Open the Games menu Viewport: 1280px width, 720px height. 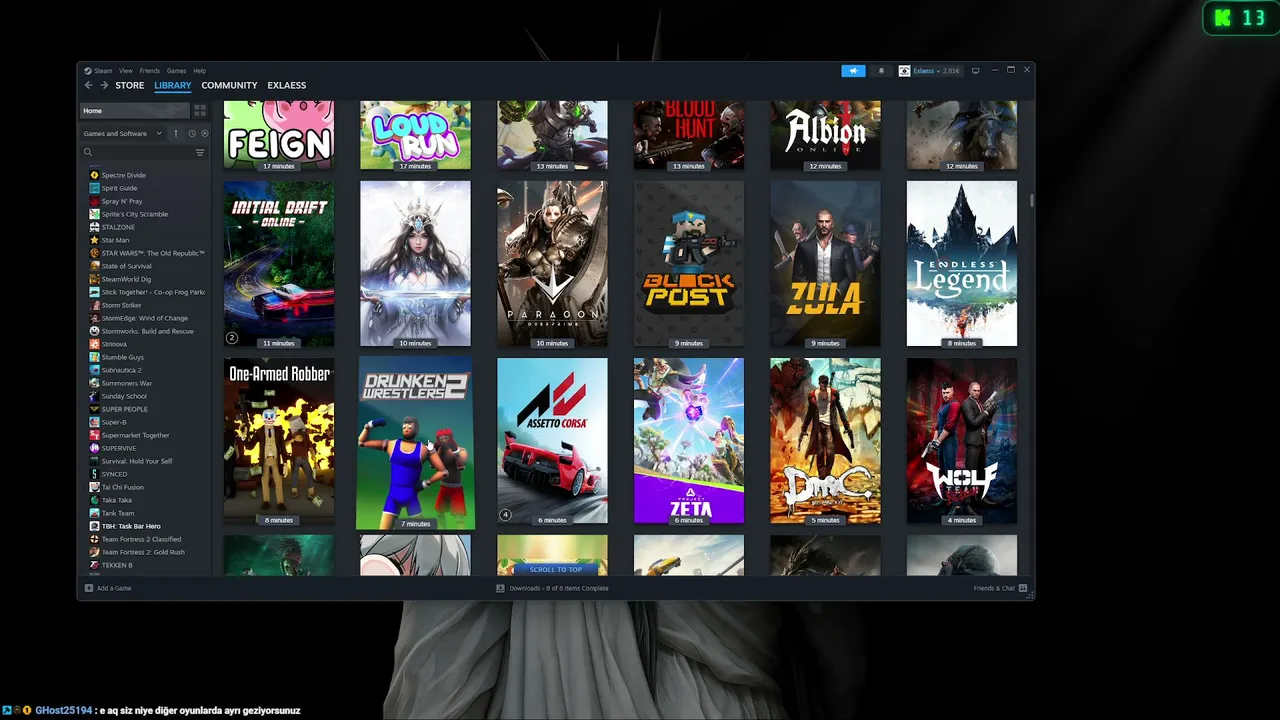[x=176, y=71]
